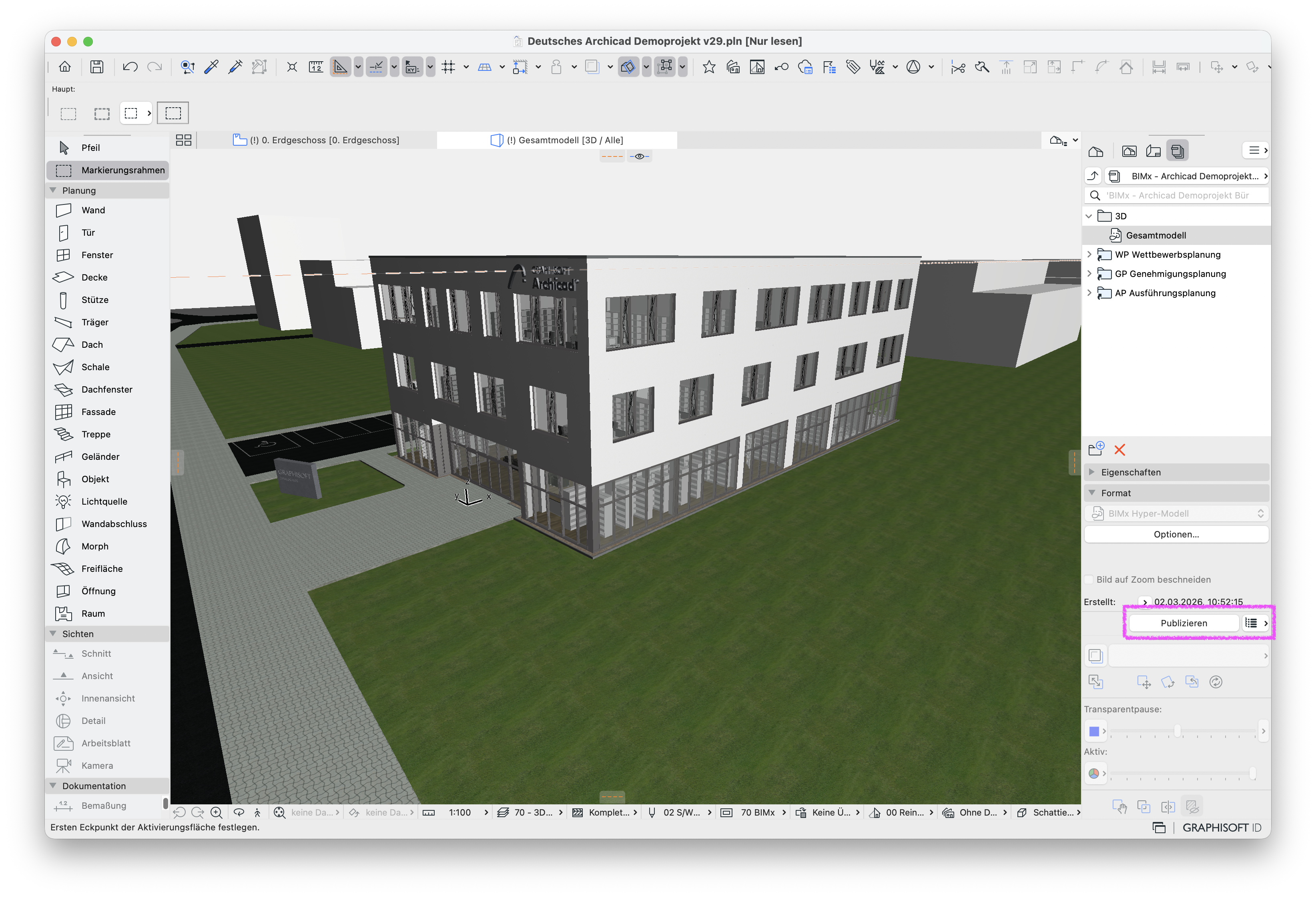Screen dimensions: 1316x898
Task: Select the Lichtquelle lamp tool
Action: pyautogui.click(x=107, y=502)
